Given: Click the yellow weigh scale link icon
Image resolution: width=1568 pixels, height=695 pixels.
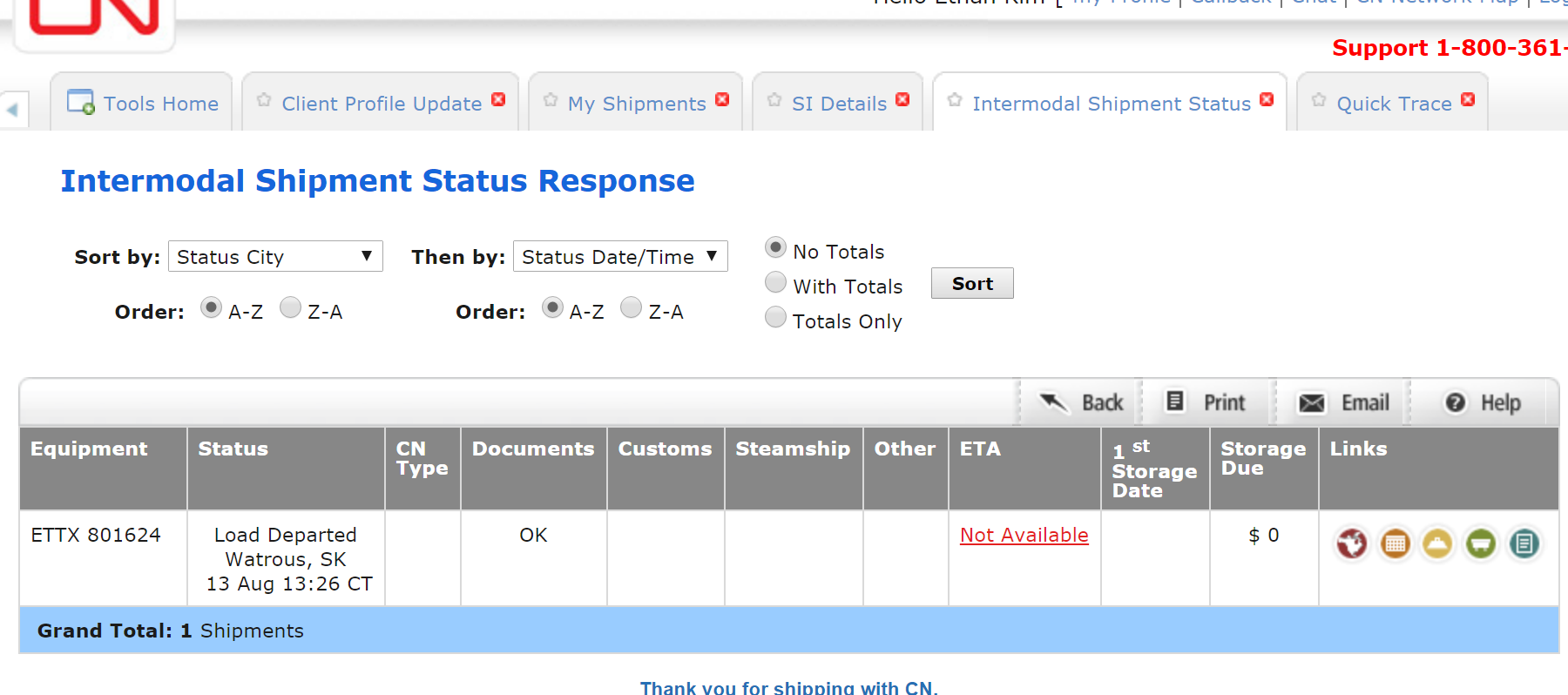Looking at the screenshot, I should click(1438, 543).
